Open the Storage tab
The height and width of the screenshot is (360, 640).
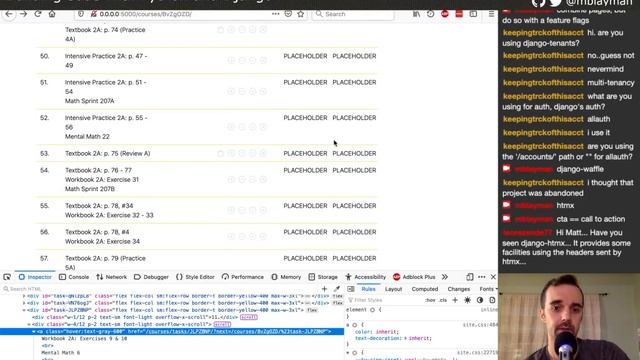pos(323,277)
